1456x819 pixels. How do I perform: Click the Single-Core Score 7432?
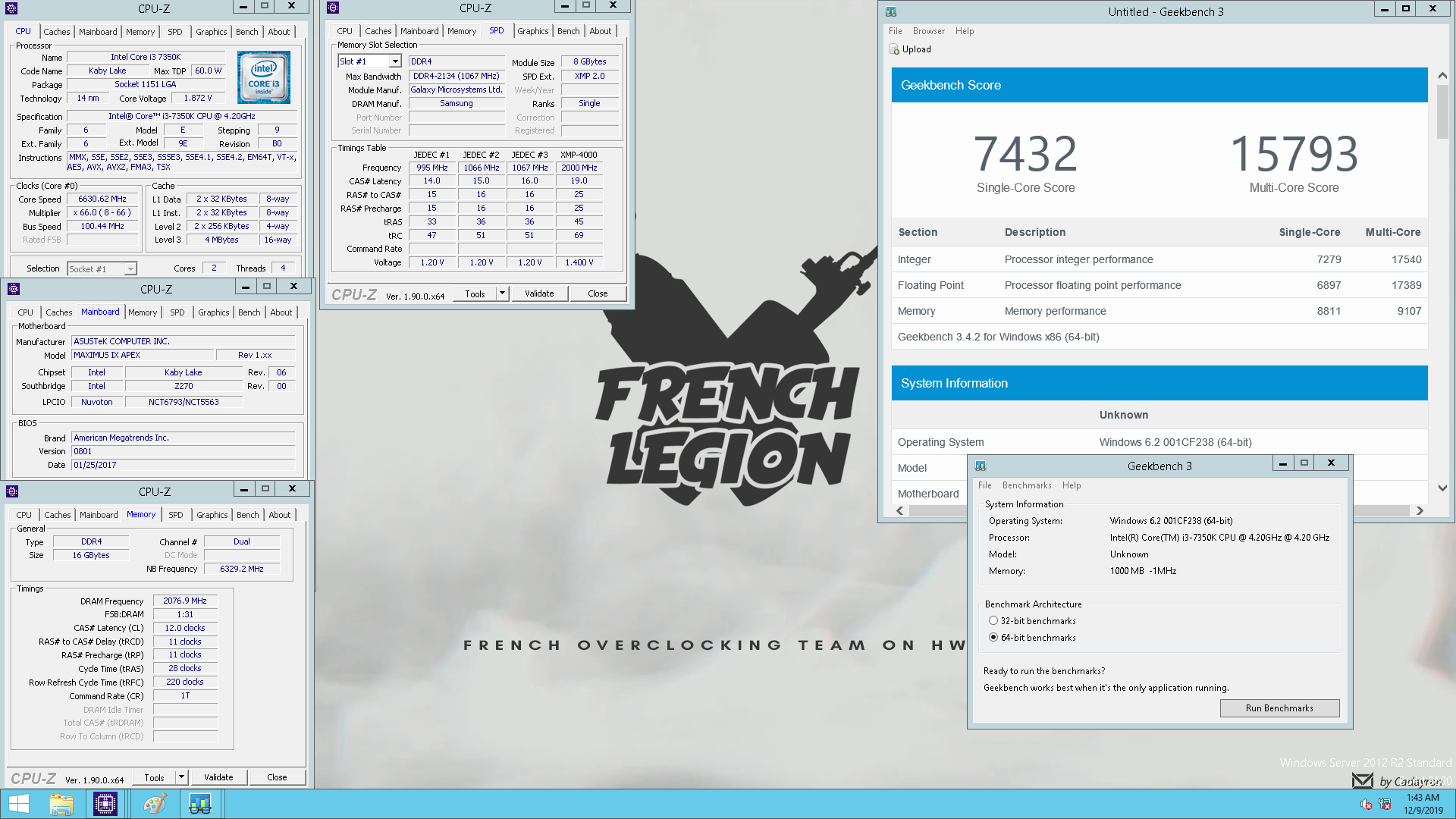pyautogui.click(x=1025, y=154)
